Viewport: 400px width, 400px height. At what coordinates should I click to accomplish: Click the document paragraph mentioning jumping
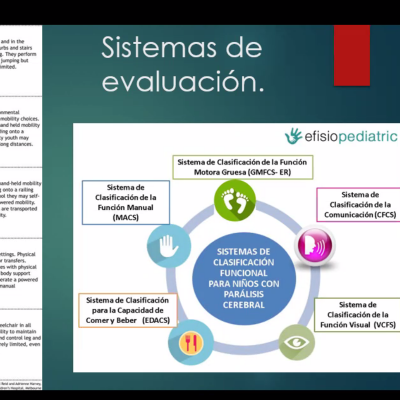click(x=18, y=54)
